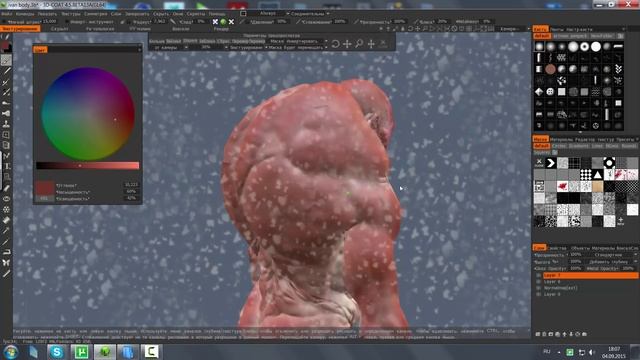Click the color wheel to pick hue
640x360 pixels.
pos(88,114)
